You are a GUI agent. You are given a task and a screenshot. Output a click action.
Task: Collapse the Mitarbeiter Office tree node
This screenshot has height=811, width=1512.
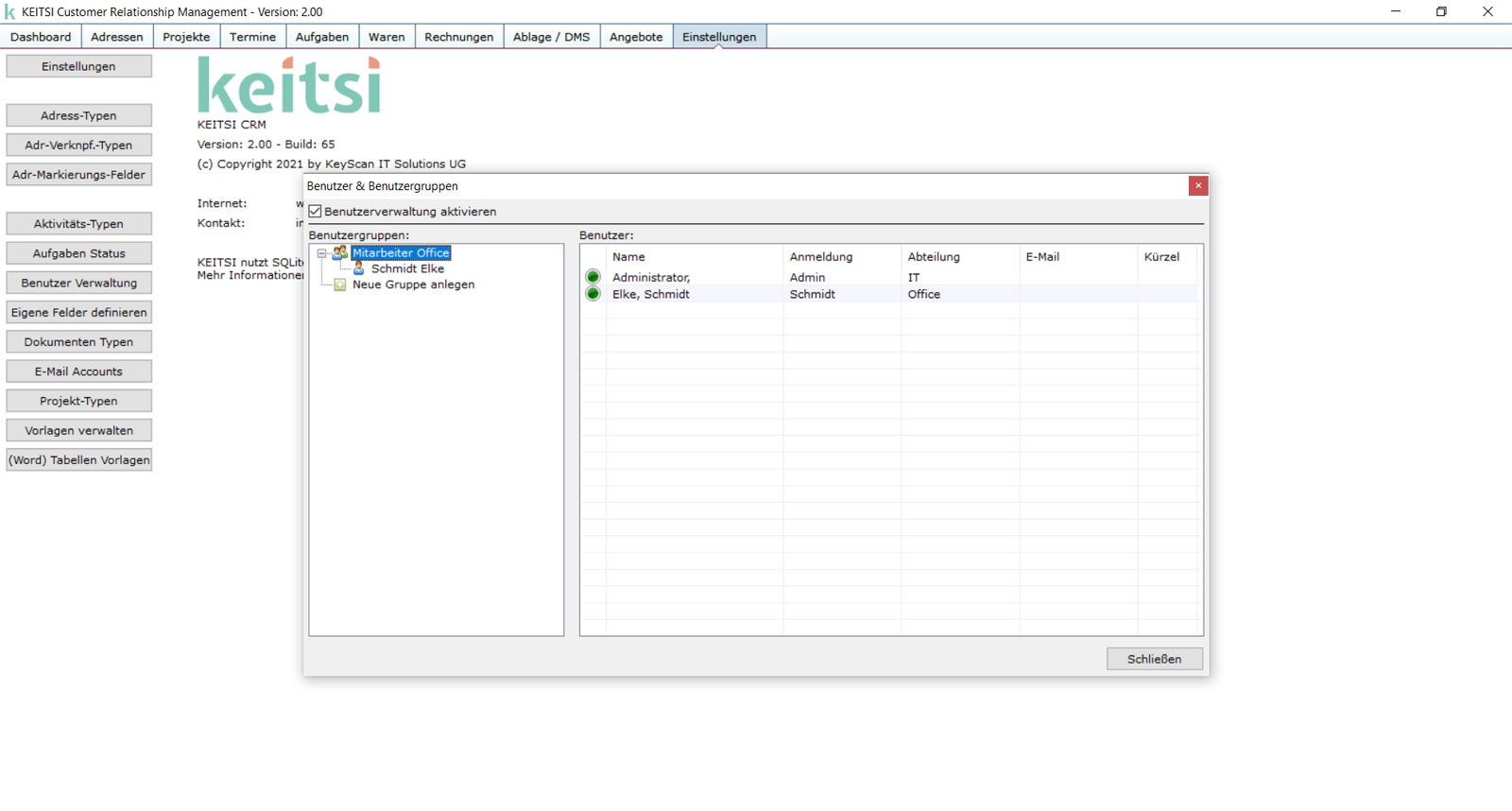coord(321,253)
